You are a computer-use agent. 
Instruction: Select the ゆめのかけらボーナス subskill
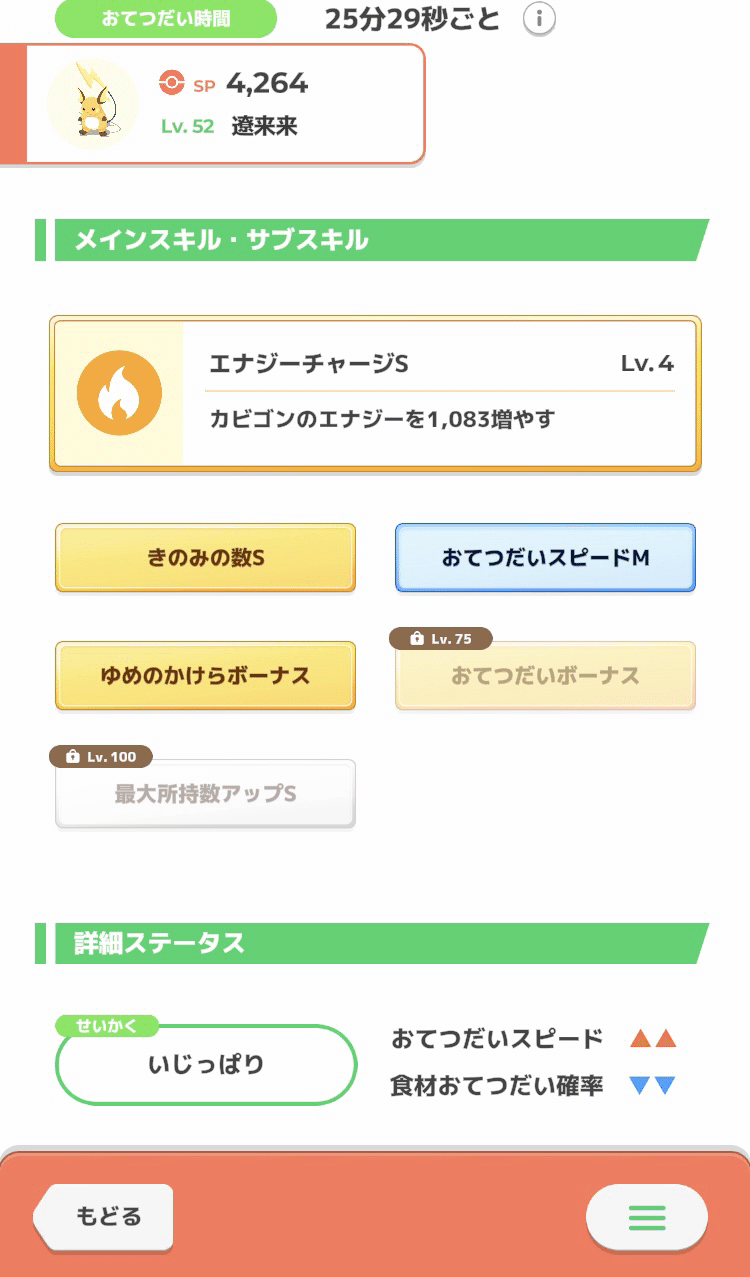[x=205, y=676]
